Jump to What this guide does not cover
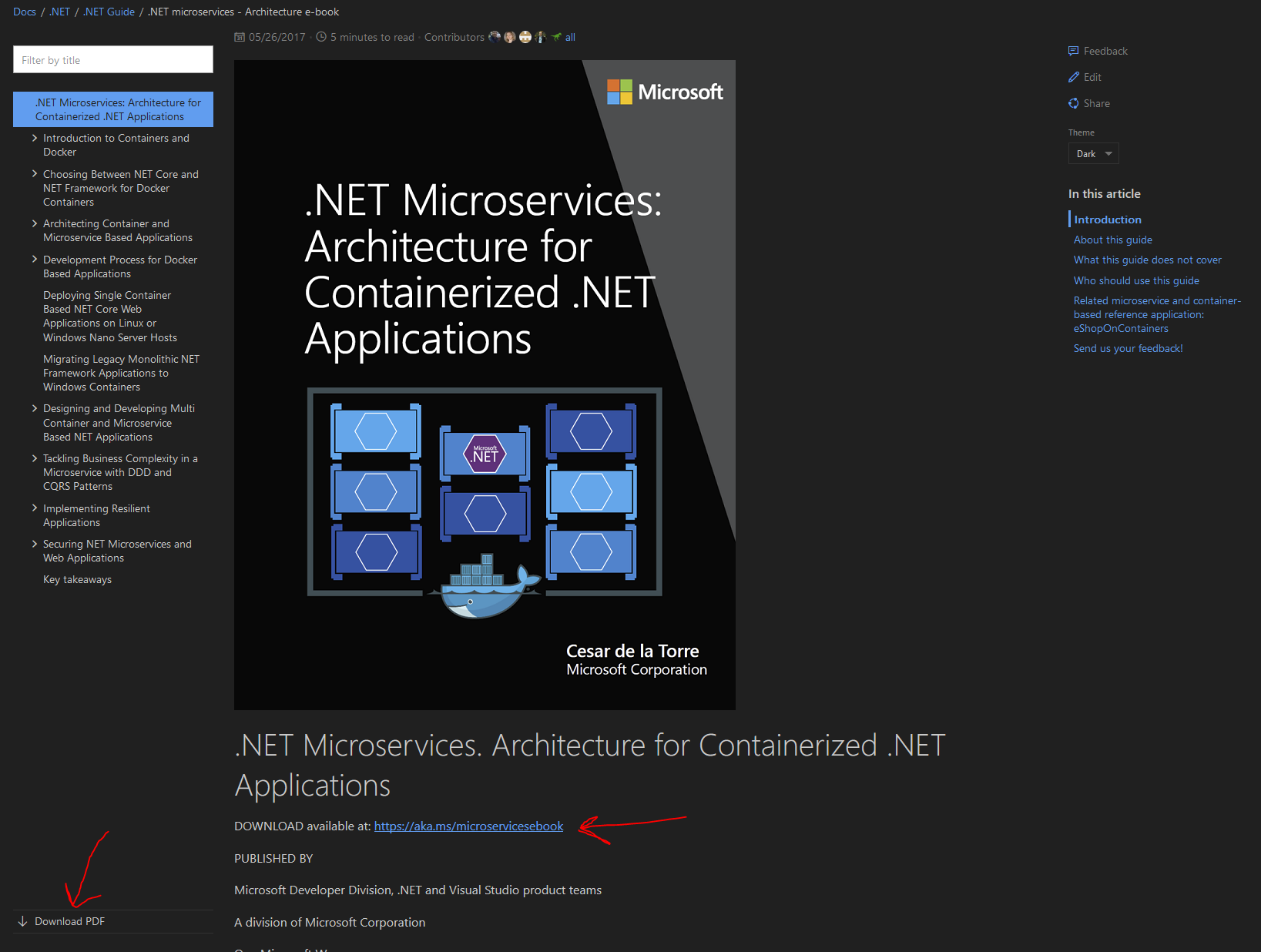The height and width of the screenshot is (952, 1261). (x=1148, y=260)
